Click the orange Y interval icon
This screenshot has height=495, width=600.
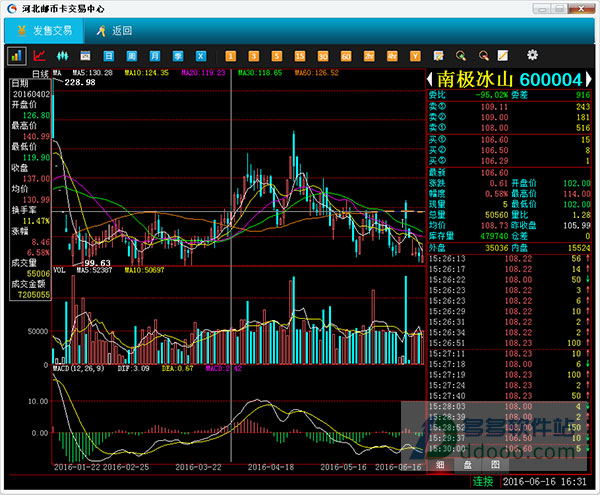coord(415,56)
